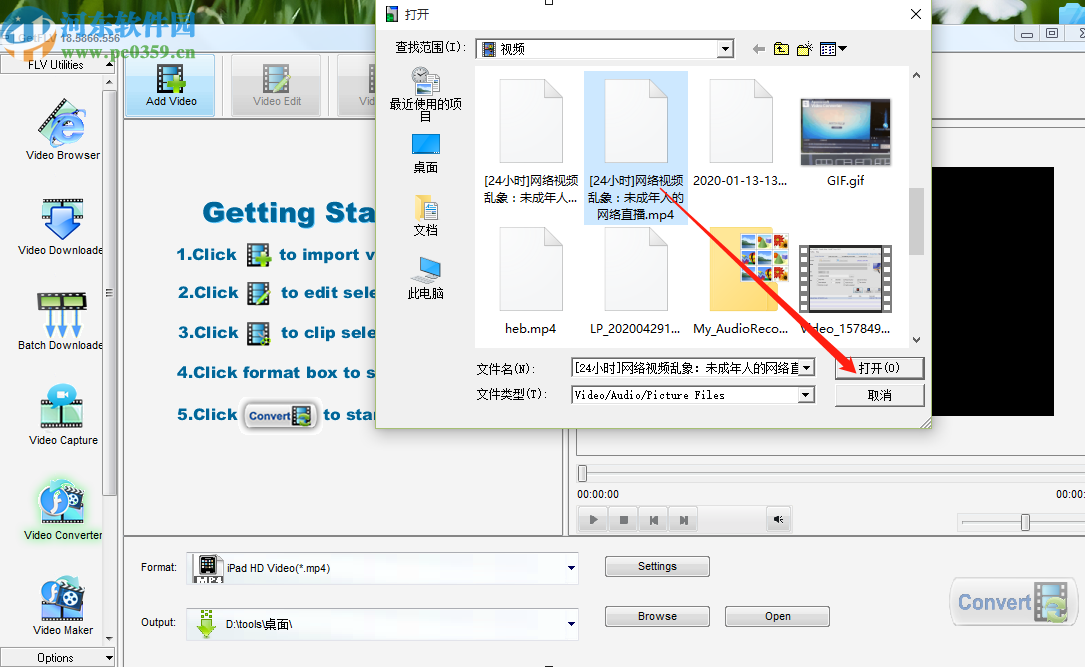
Task: Click 取消 cancel button
Action: [879, 395]
